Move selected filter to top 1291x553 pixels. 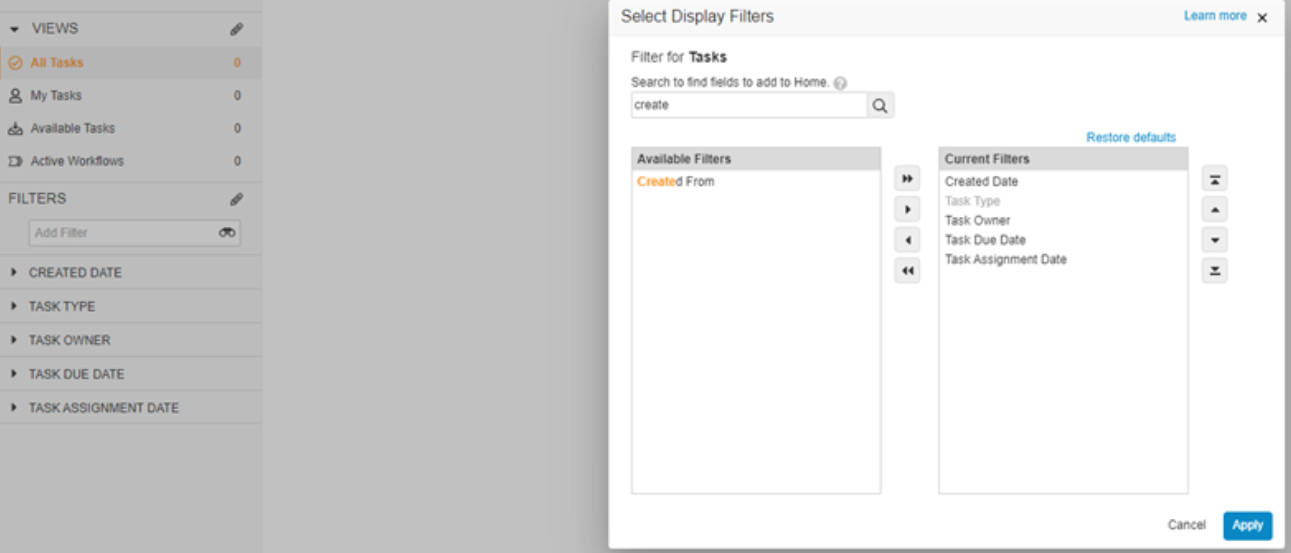click(1214, 180)
